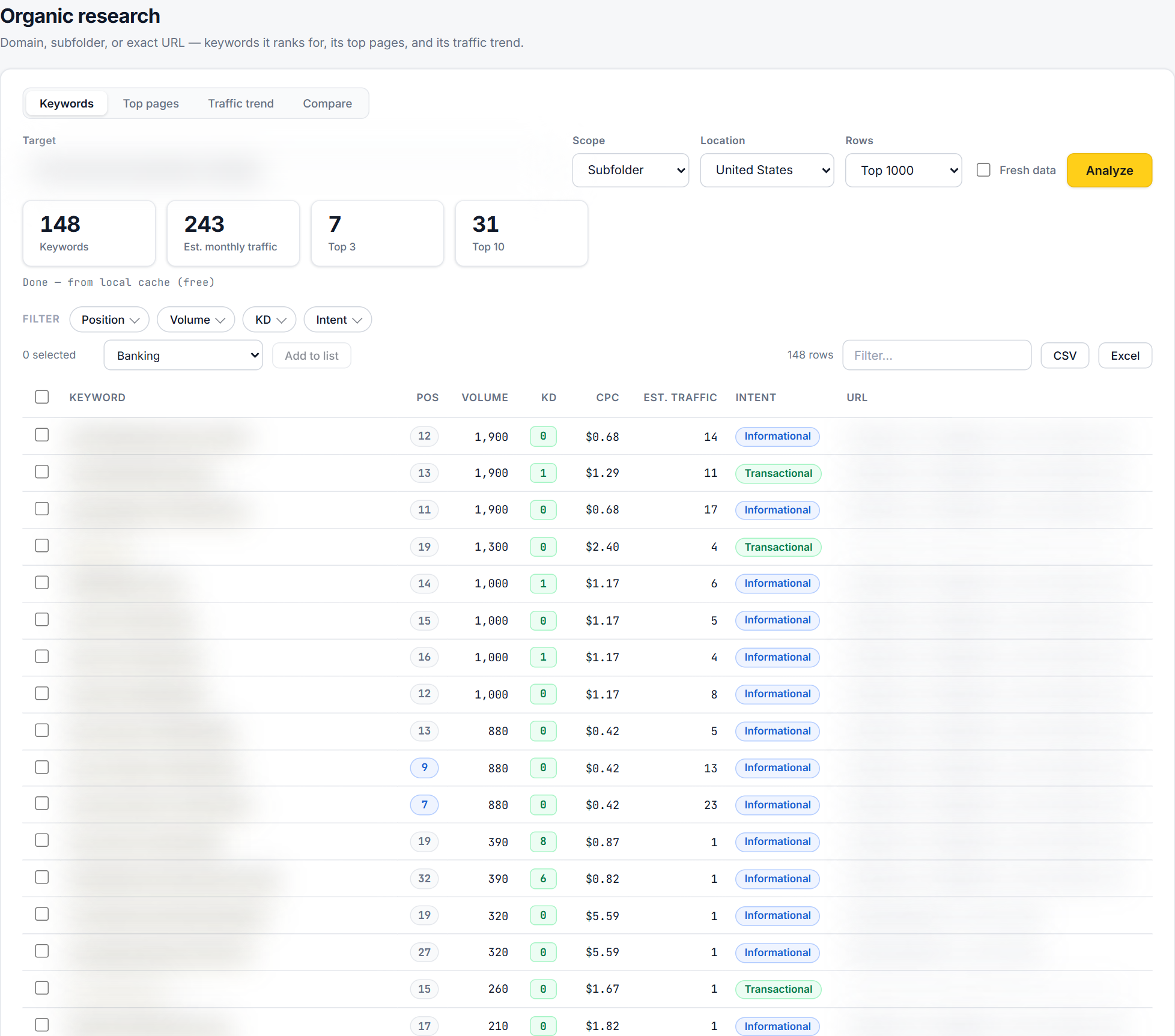Tick the checkbox for the row with CPC $1.67

(41, 988)
